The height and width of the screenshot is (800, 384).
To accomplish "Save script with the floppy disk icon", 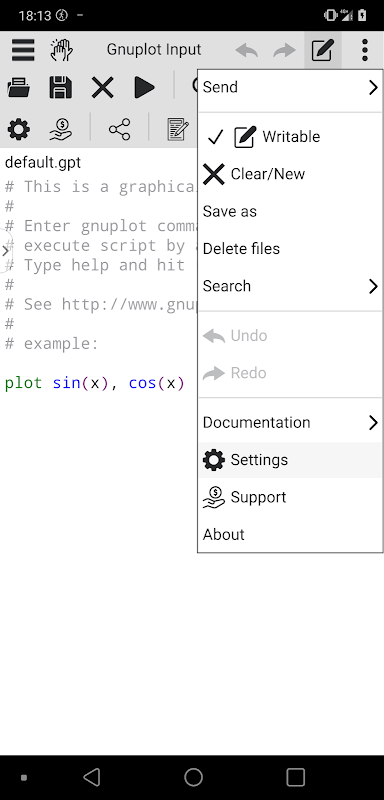I will [61, 87].
